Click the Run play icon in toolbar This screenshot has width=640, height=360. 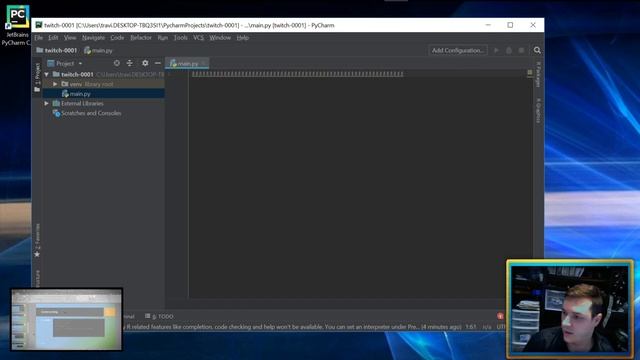[496, 50]
